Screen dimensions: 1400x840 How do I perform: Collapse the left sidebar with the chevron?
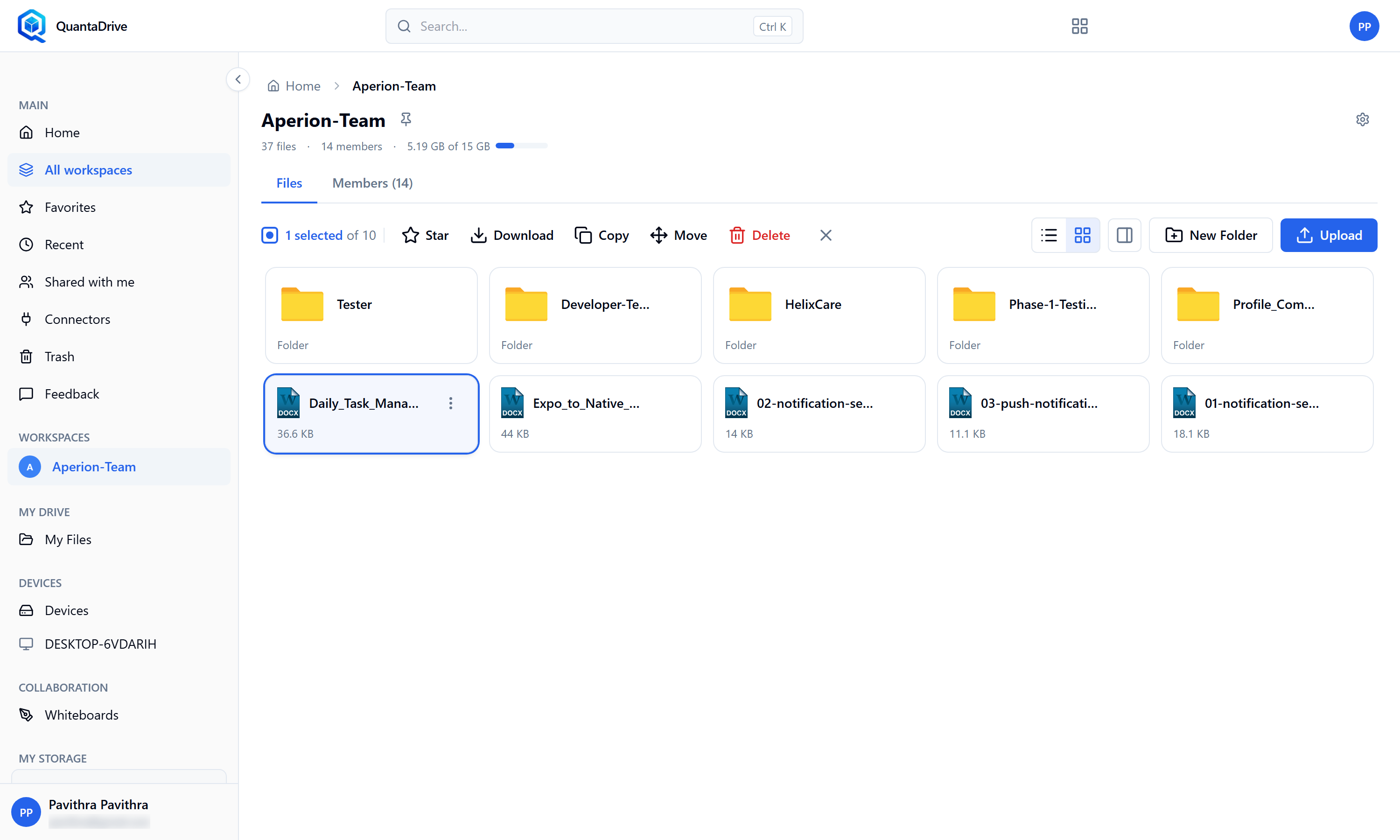(238, 79)
